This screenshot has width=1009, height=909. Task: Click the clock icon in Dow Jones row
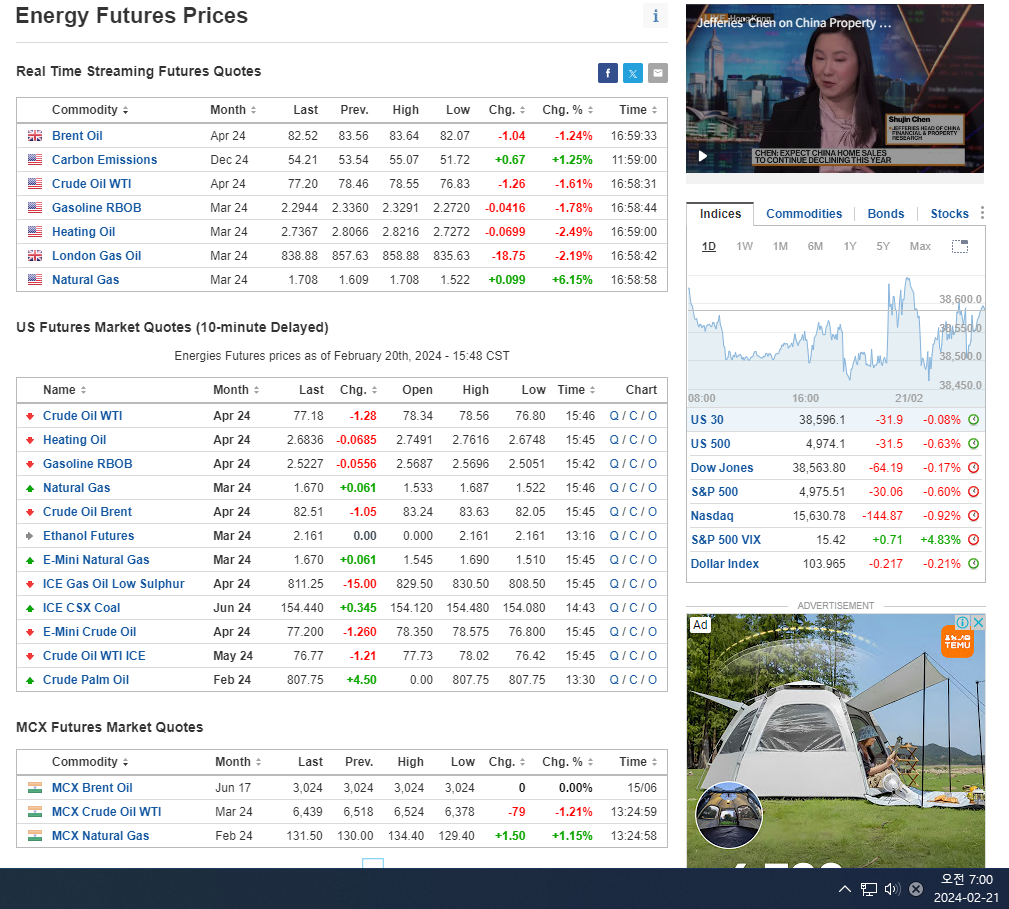[x=974, y=468]
